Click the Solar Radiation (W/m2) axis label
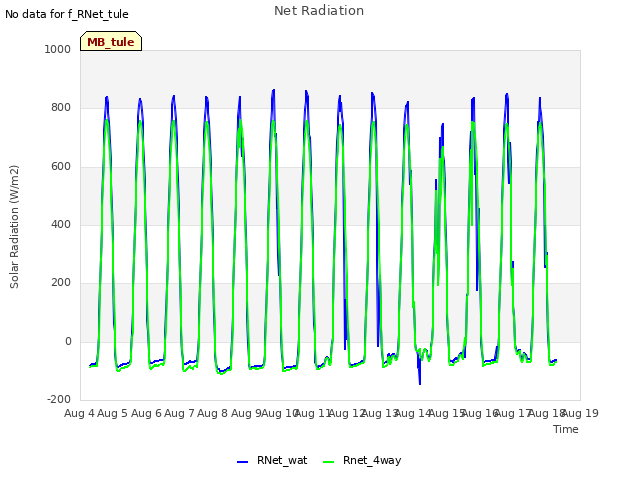 tap(14, 227)
